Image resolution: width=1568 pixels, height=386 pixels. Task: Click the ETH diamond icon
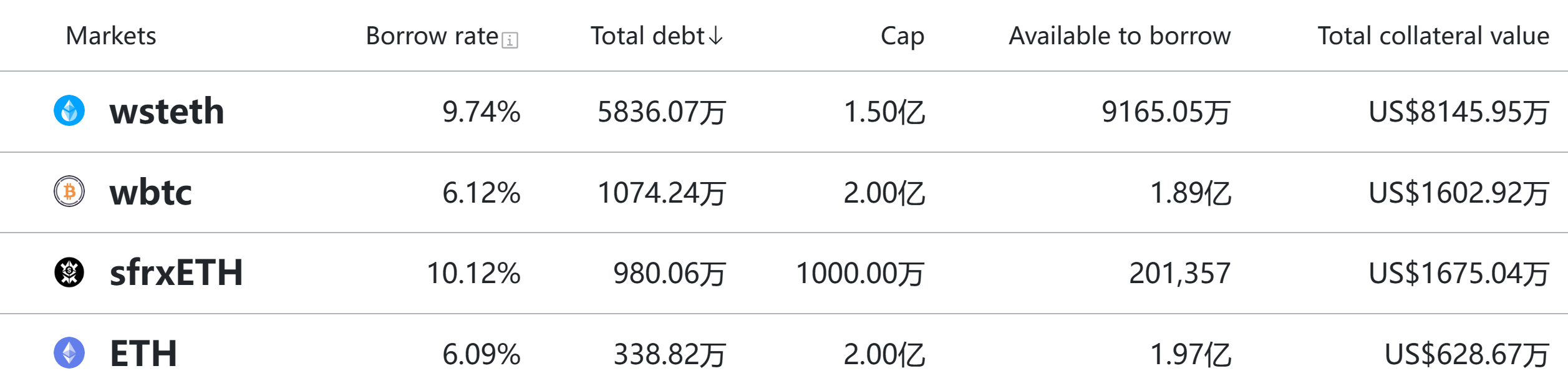[69, 353]
